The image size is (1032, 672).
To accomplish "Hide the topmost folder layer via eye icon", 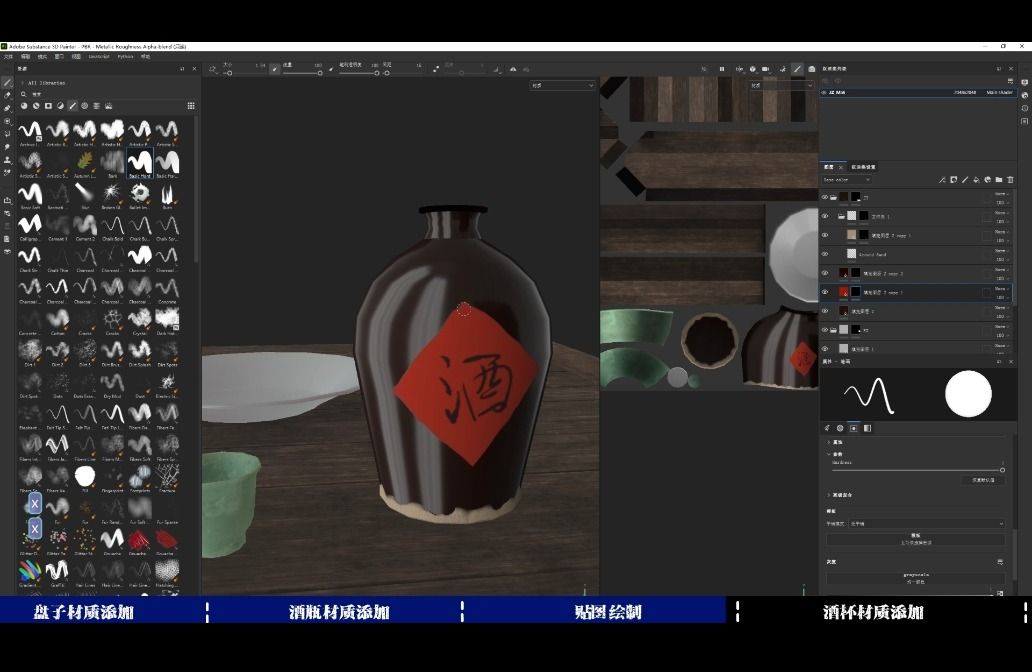I will point(825,197).
